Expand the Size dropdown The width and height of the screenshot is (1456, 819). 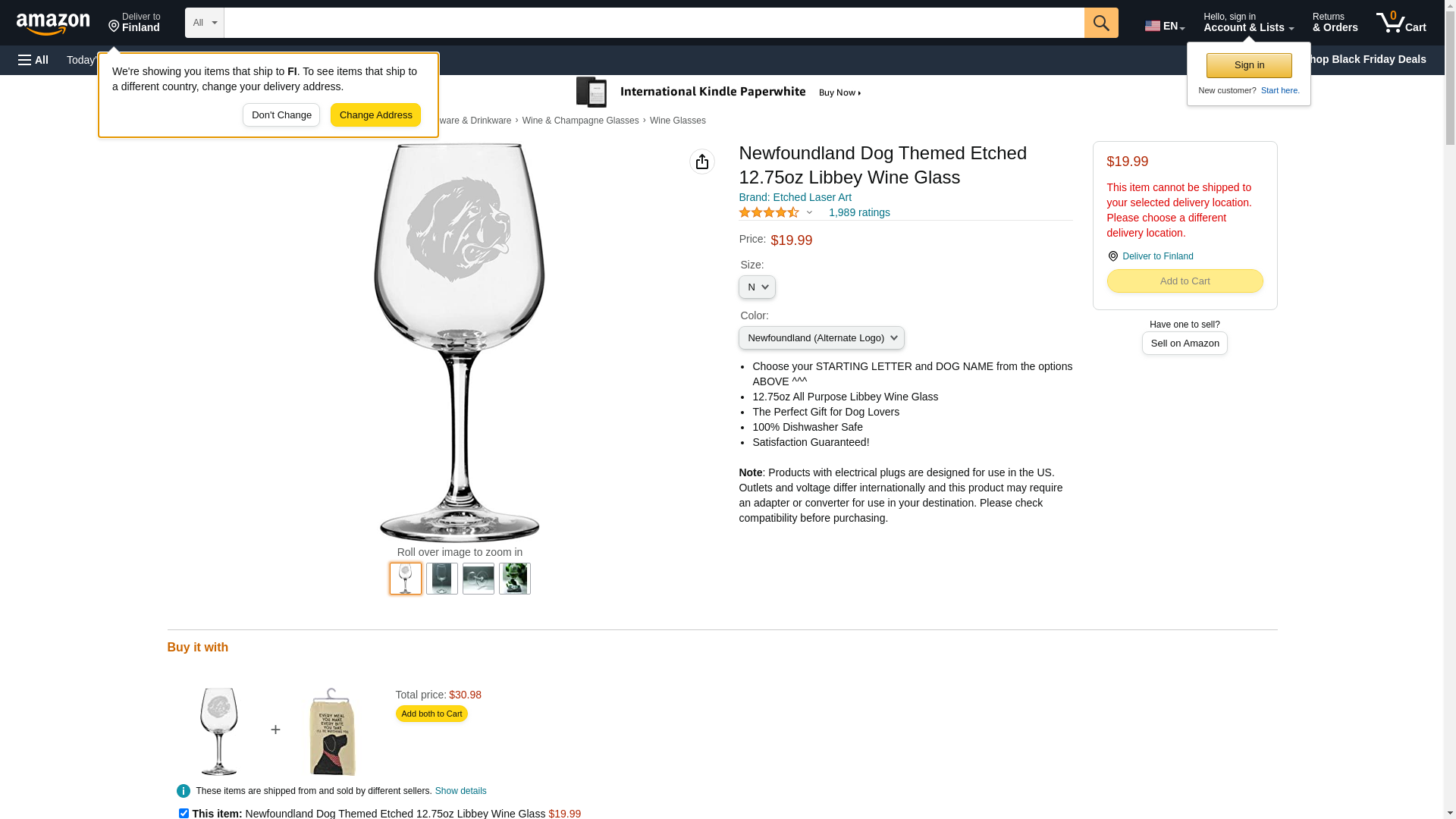coord(757,287)
